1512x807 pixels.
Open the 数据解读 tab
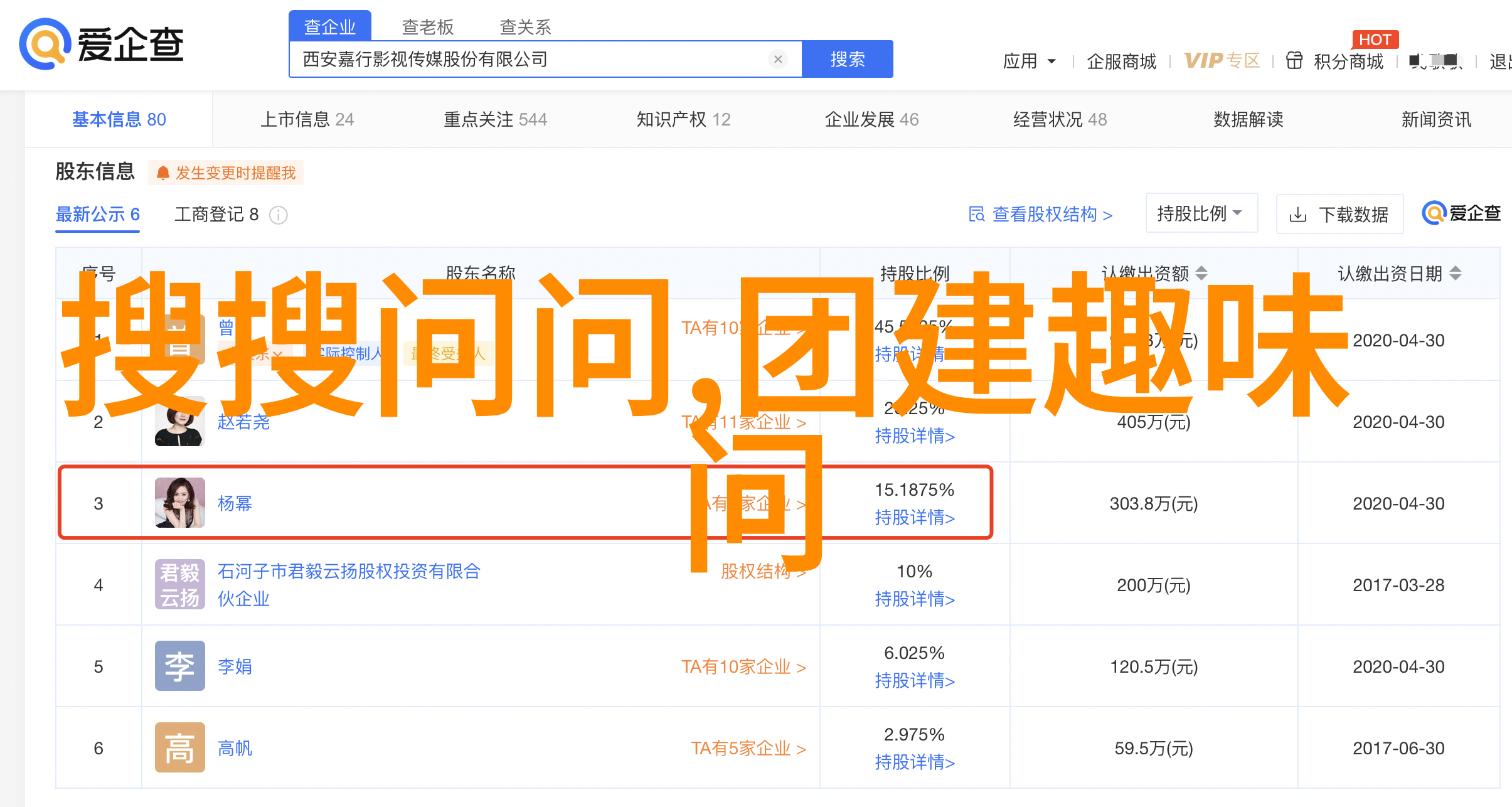click(x=1248, y=119)
